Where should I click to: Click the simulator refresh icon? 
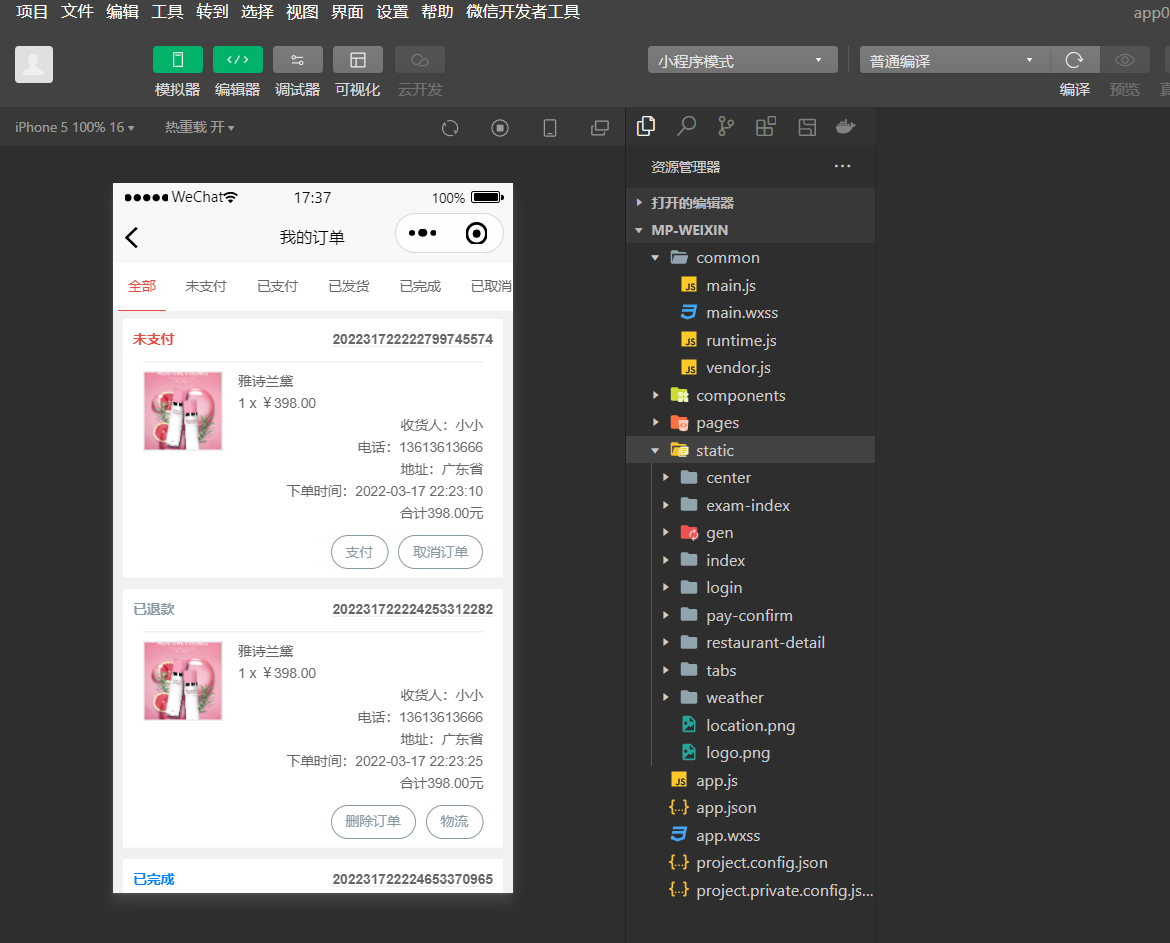pyautogui.click(x=450, y=128)
